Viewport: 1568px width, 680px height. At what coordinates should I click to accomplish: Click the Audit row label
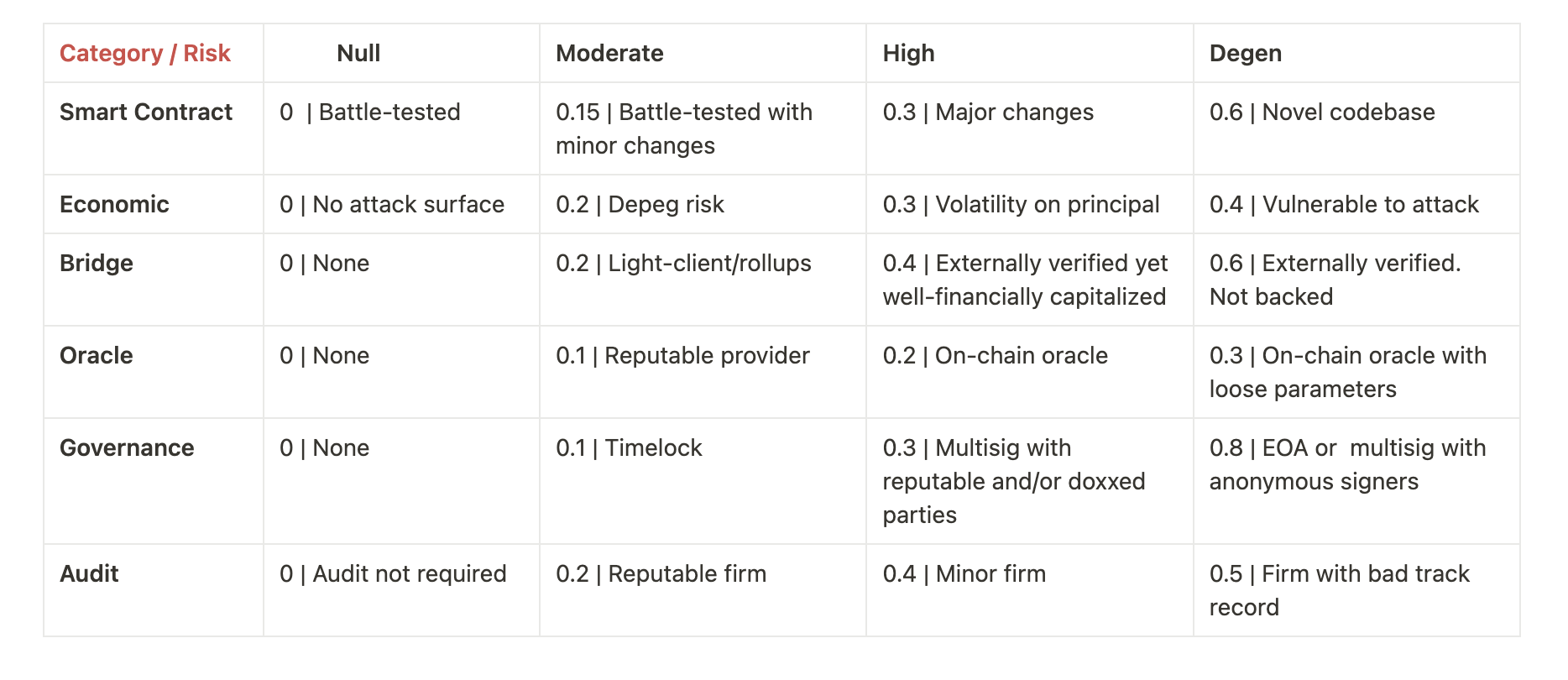(x=89, y=574)
